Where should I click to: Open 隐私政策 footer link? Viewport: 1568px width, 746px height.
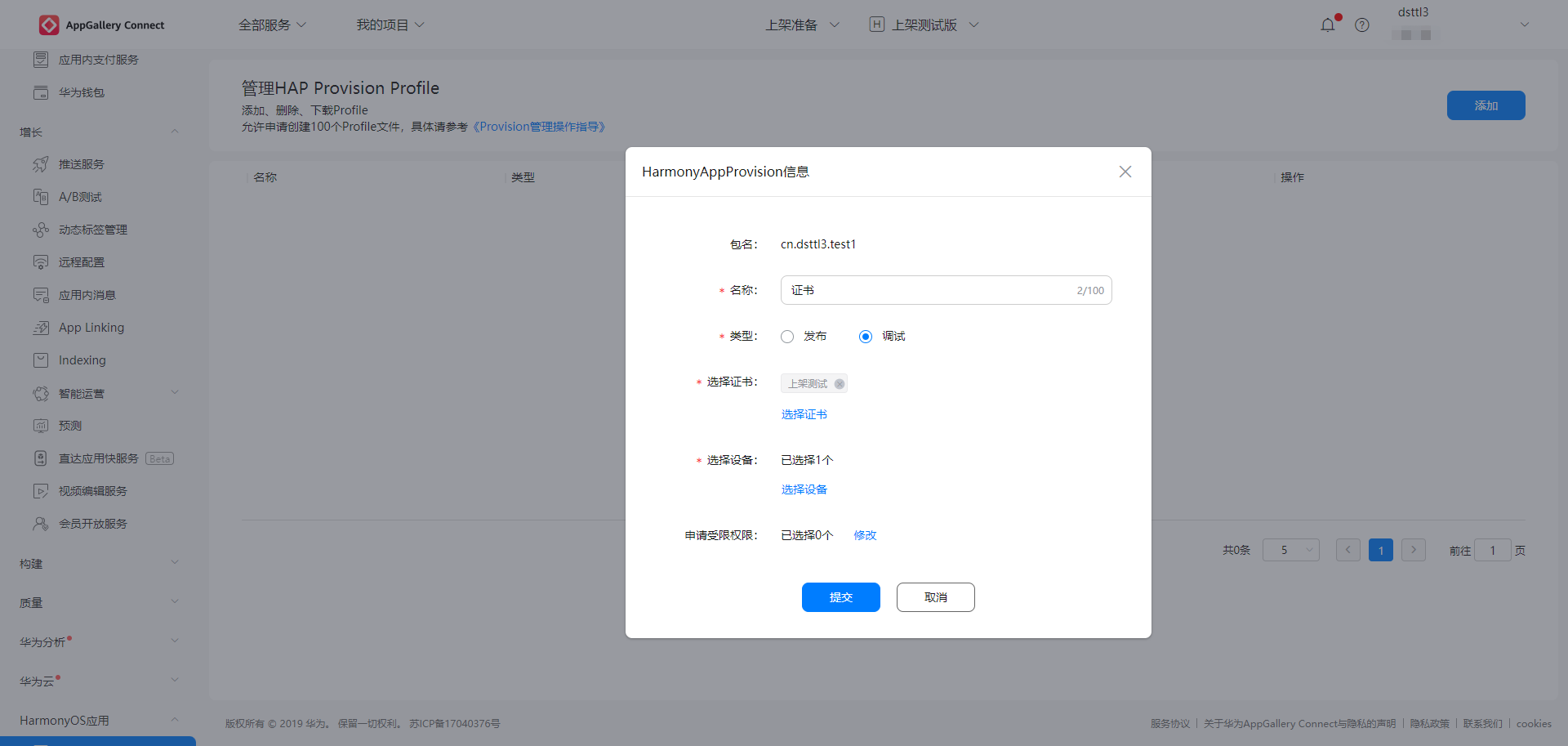click(x=1429, y=724)
